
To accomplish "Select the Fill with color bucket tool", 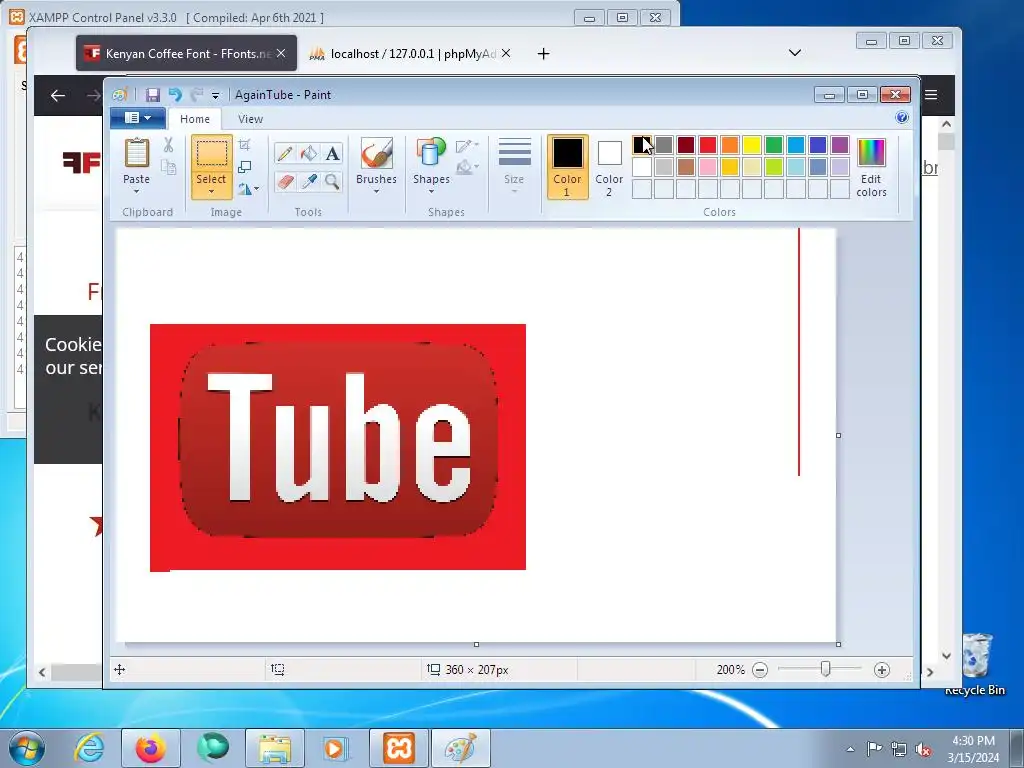I will tap(308, 153).
